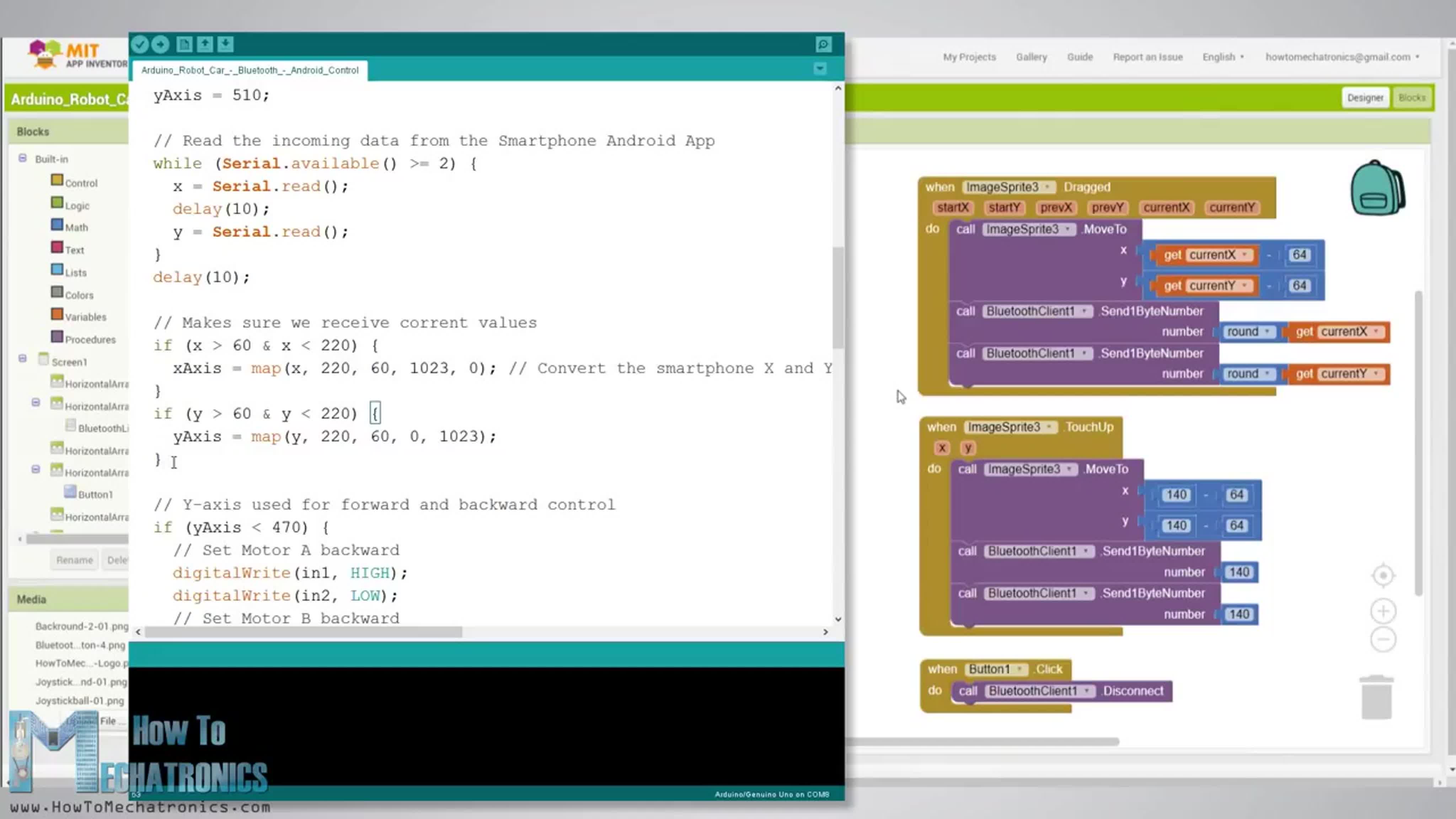Click the Rename block button
The height and width of the screenshot is (819, 1456).
click(x=75, y=560)
